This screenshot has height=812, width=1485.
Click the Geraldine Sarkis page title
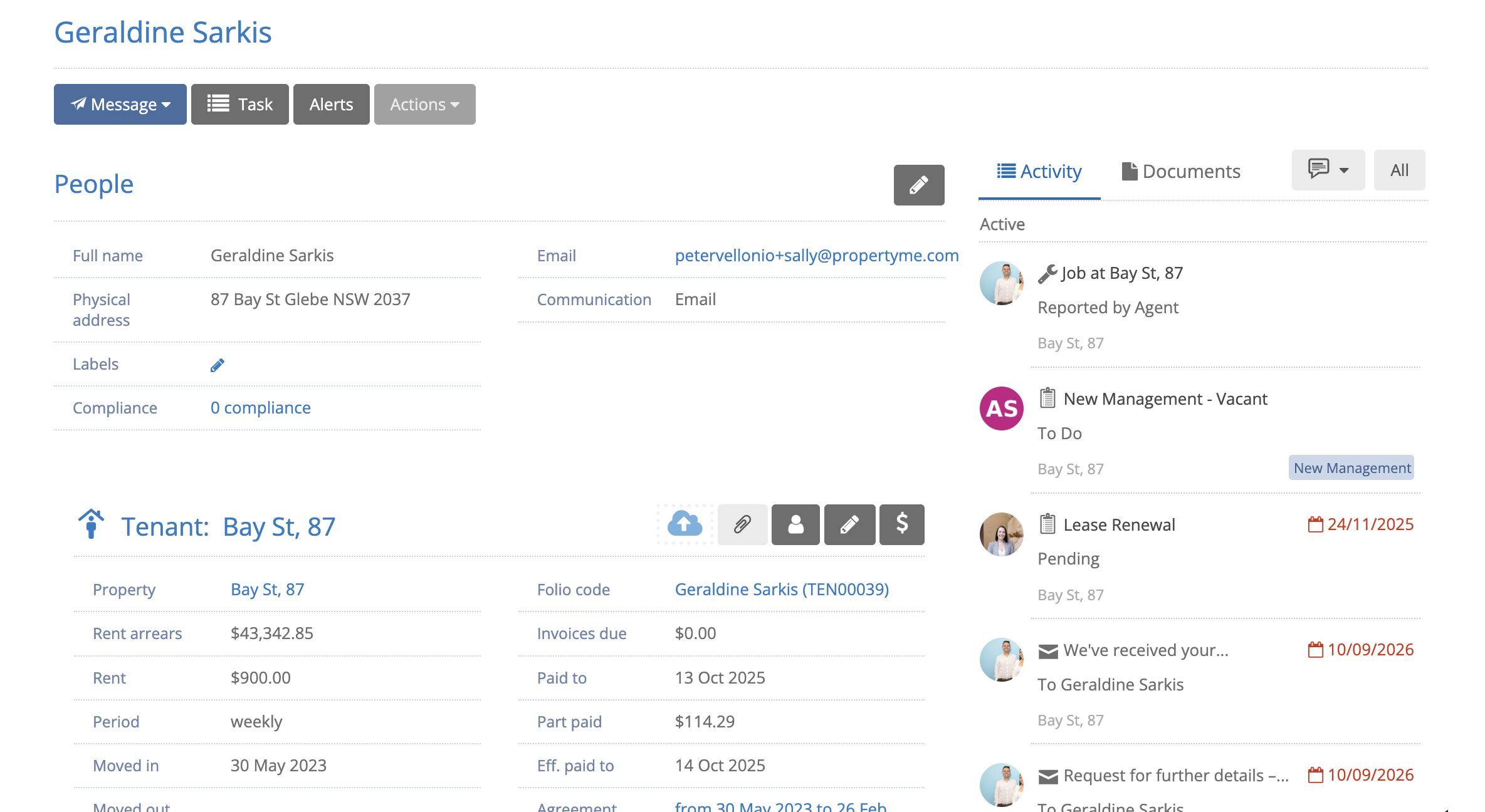163,32
